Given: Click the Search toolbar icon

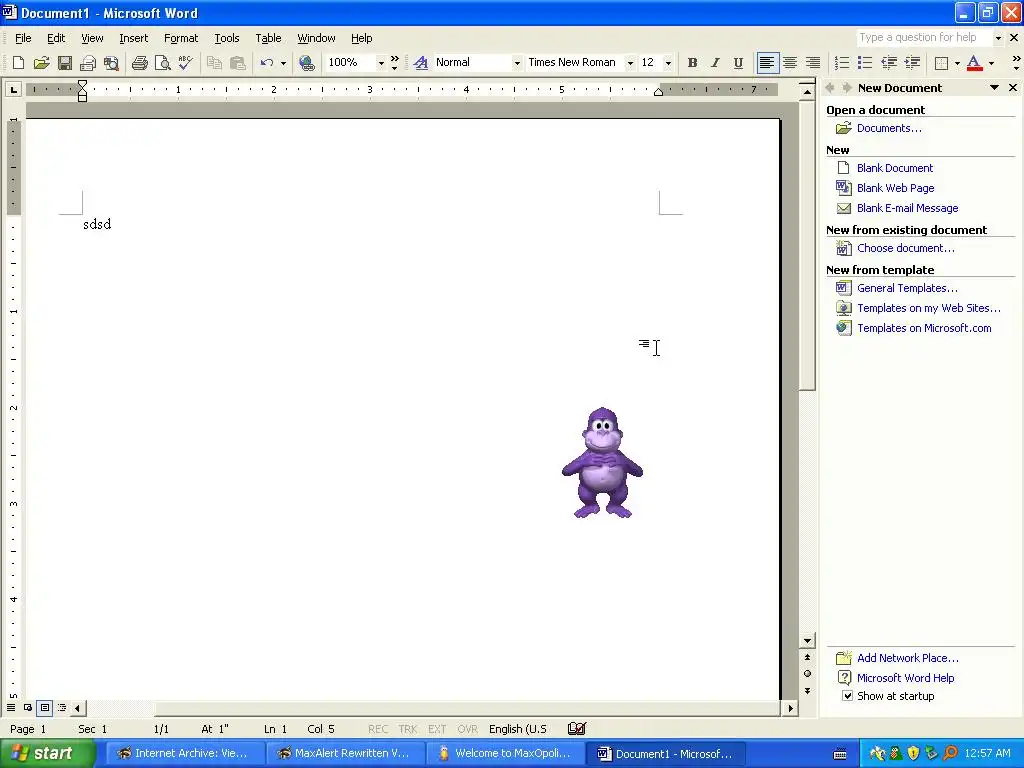Looking at the screenshot, I should coord(112,63).
